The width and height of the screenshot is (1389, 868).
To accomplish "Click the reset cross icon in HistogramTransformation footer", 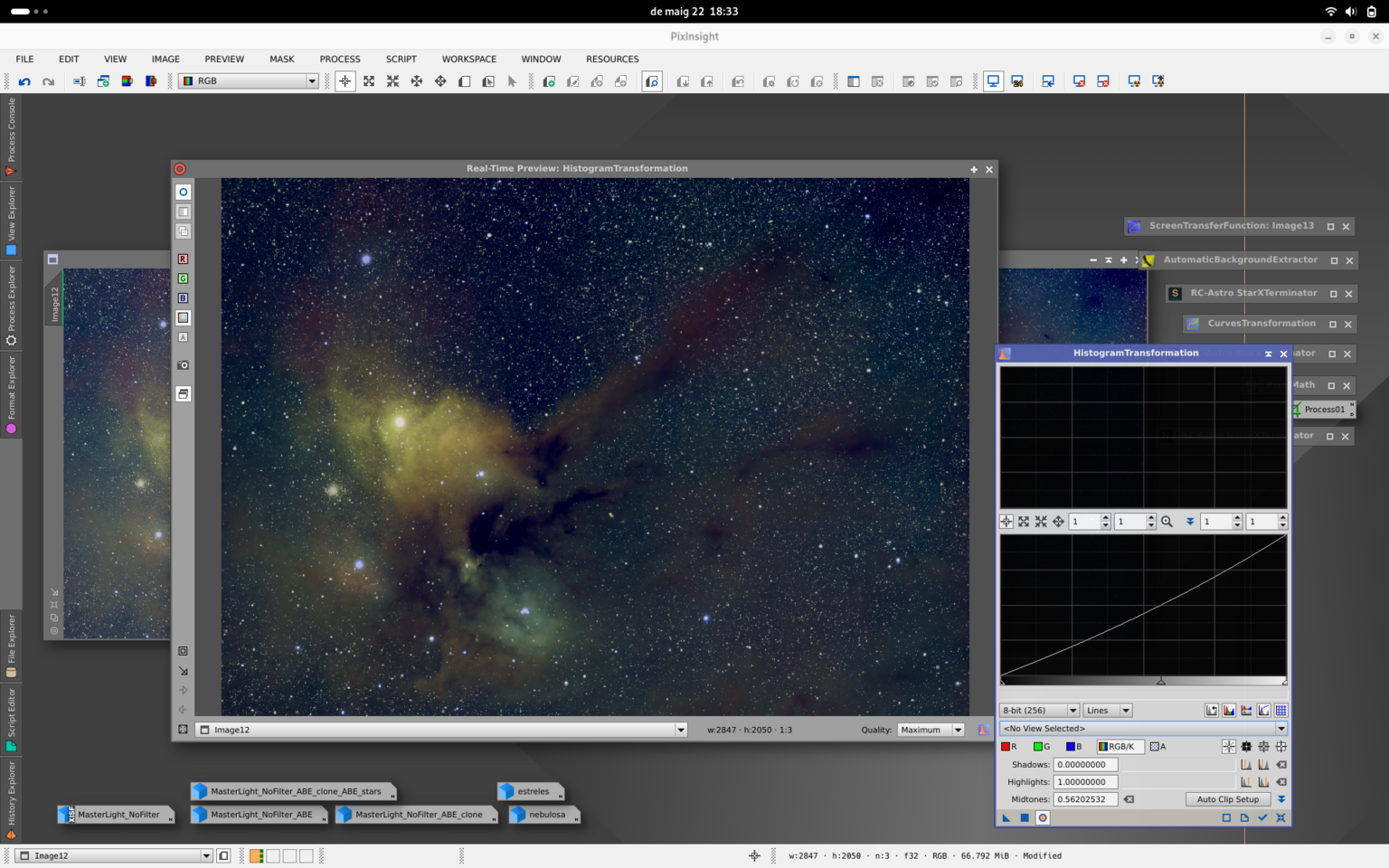I will point(1280,817).
